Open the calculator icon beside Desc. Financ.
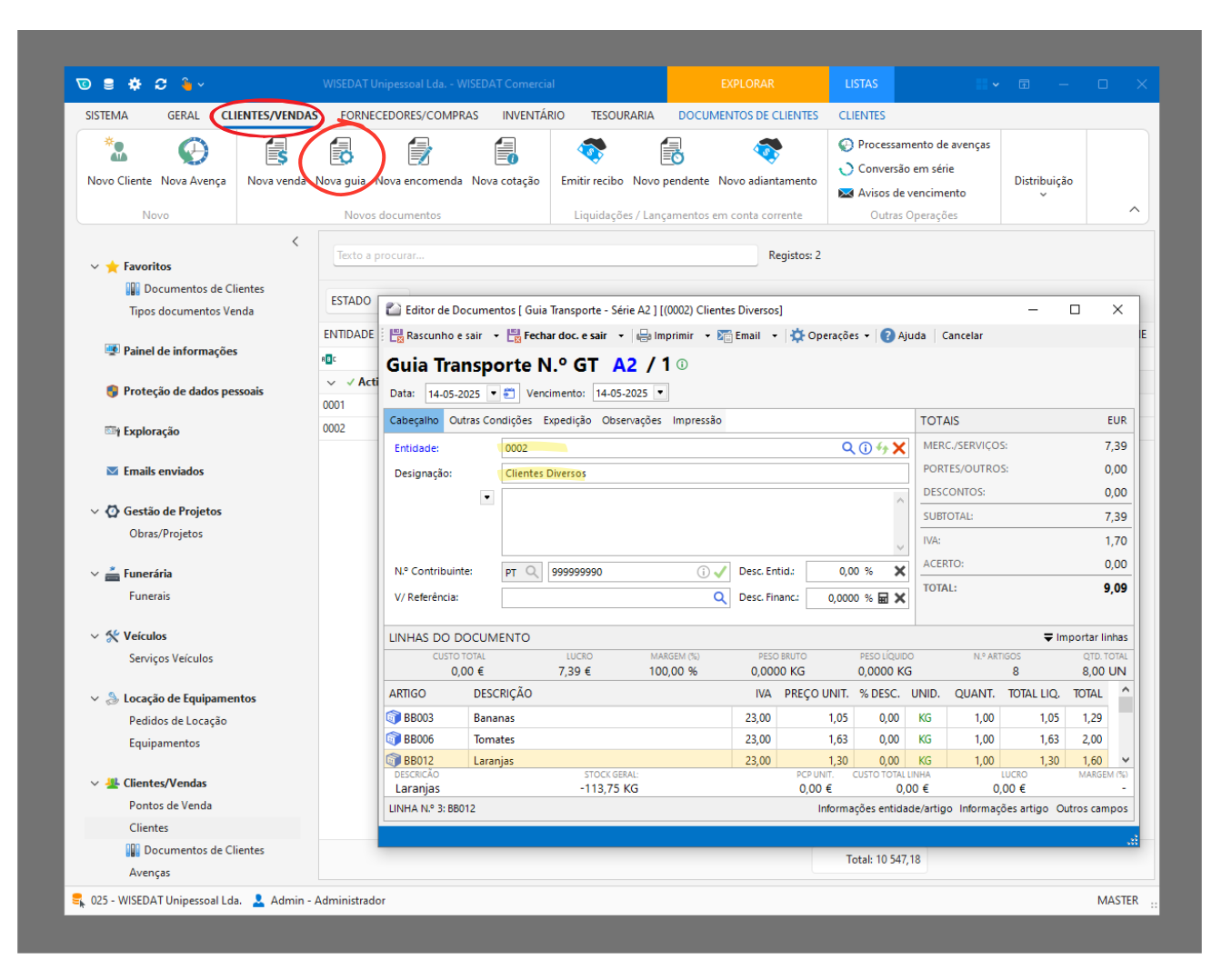The image size is (1222, 980). (883, 598)
